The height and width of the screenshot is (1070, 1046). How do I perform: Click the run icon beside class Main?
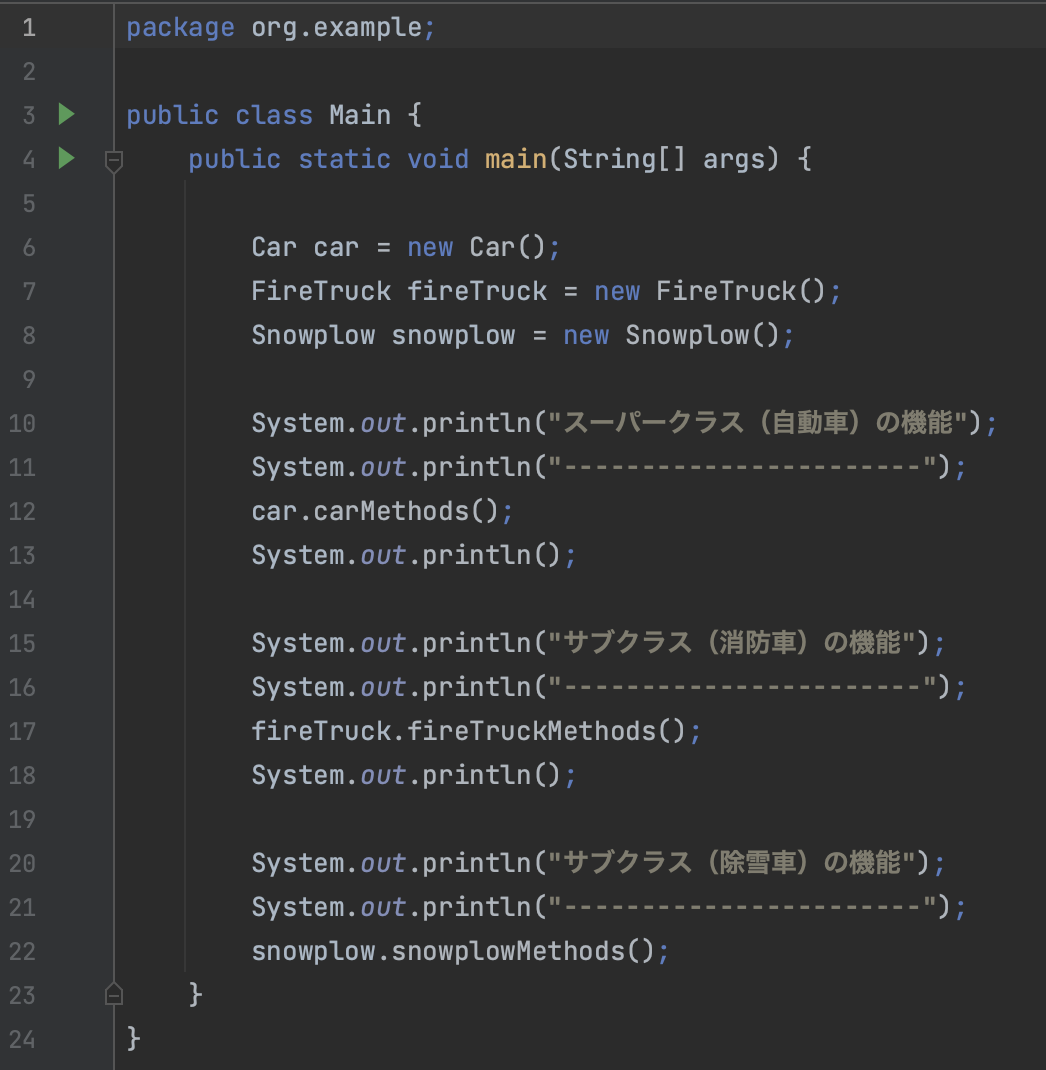66,115
